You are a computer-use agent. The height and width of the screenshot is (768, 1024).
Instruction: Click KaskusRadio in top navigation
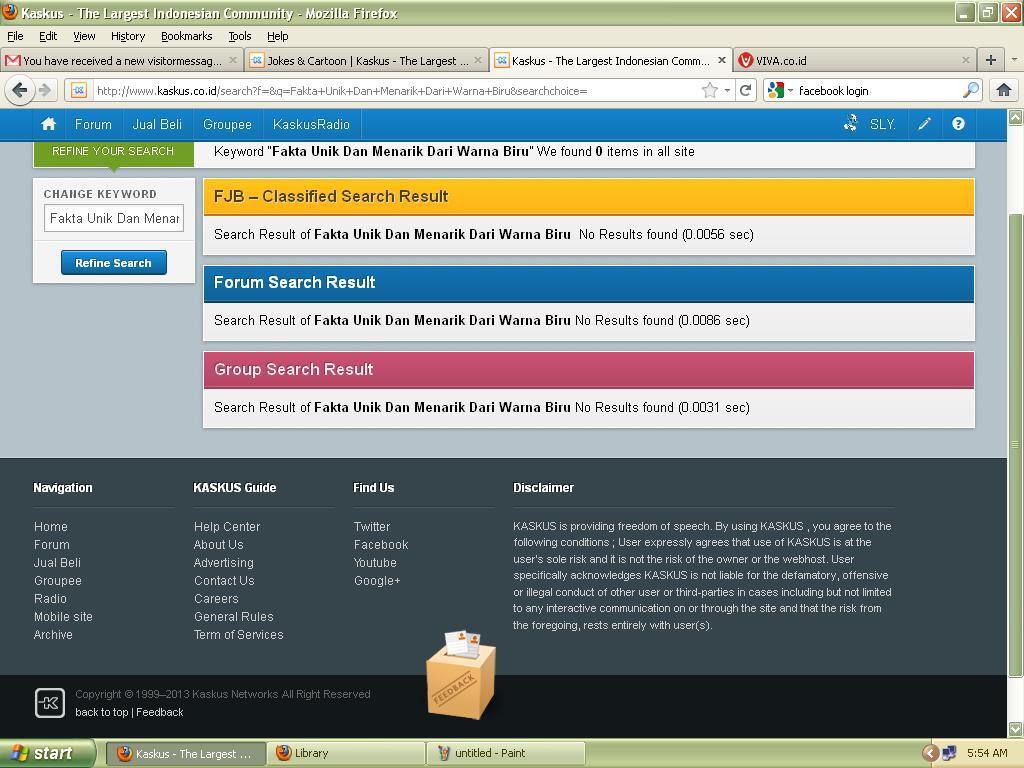(x=312, y=124)
